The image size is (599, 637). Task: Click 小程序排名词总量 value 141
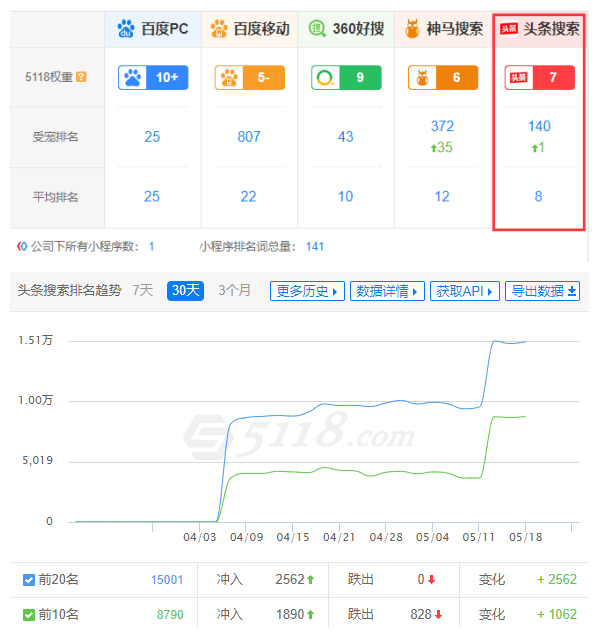coord(315,247)
